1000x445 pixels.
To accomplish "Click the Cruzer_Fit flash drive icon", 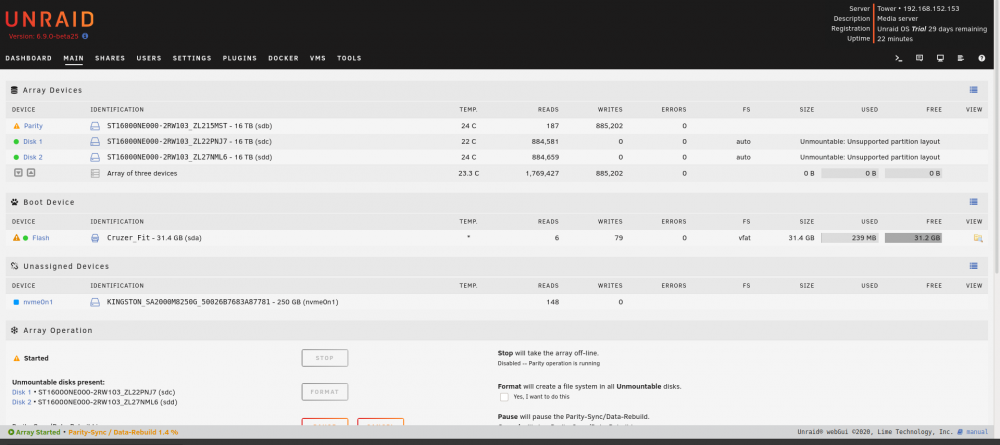I will click(95, 238).
